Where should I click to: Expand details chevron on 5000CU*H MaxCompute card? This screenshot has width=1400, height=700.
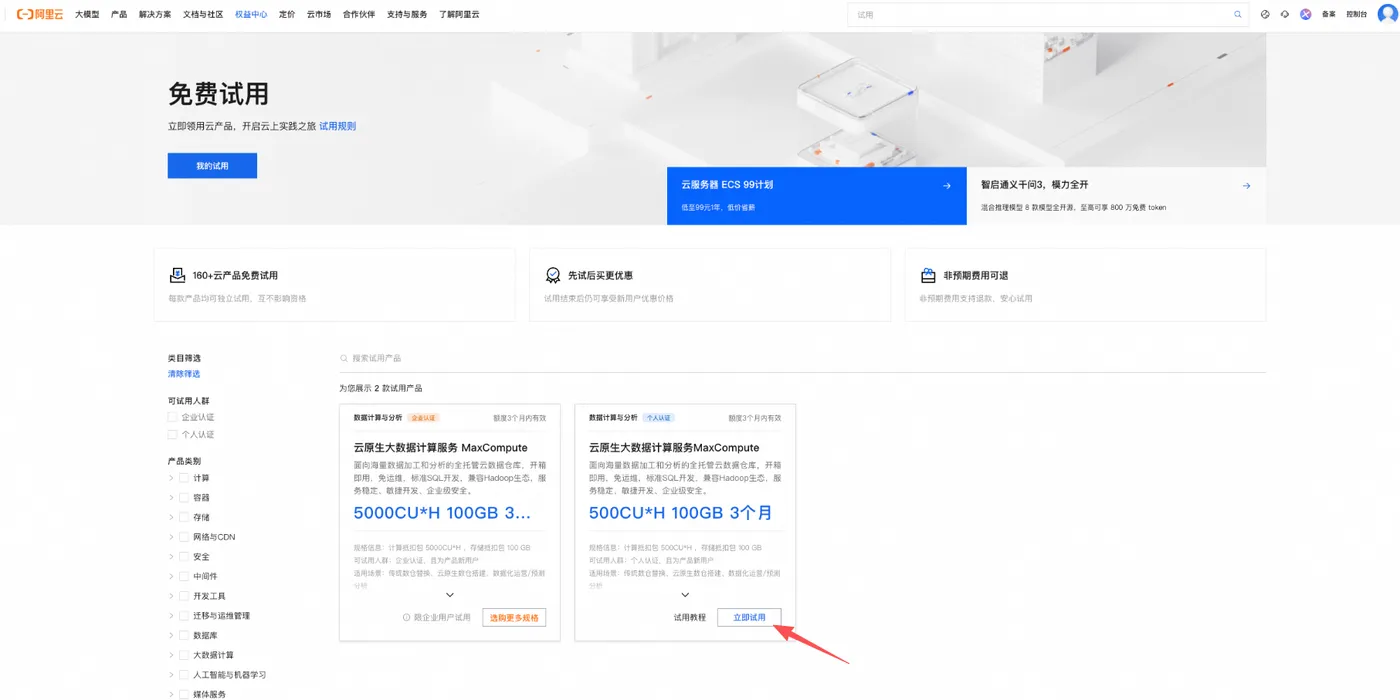[x=450, y=595]
